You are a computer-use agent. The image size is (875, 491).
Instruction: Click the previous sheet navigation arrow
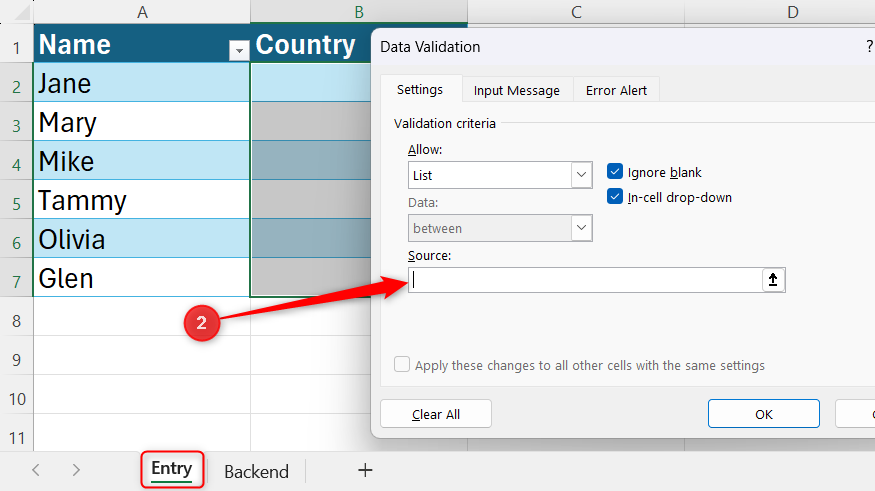[x=36, y=470]
